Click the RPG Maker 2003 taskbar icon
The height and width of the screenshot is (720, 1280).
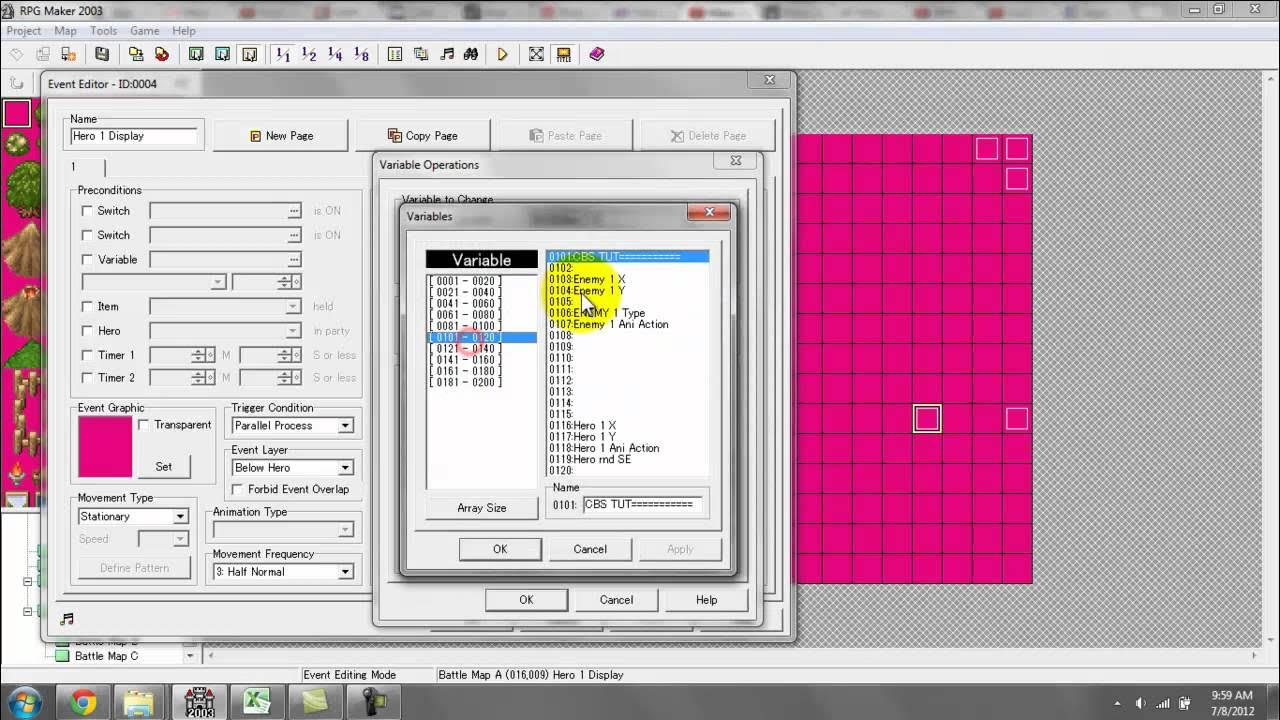[200, 703]
